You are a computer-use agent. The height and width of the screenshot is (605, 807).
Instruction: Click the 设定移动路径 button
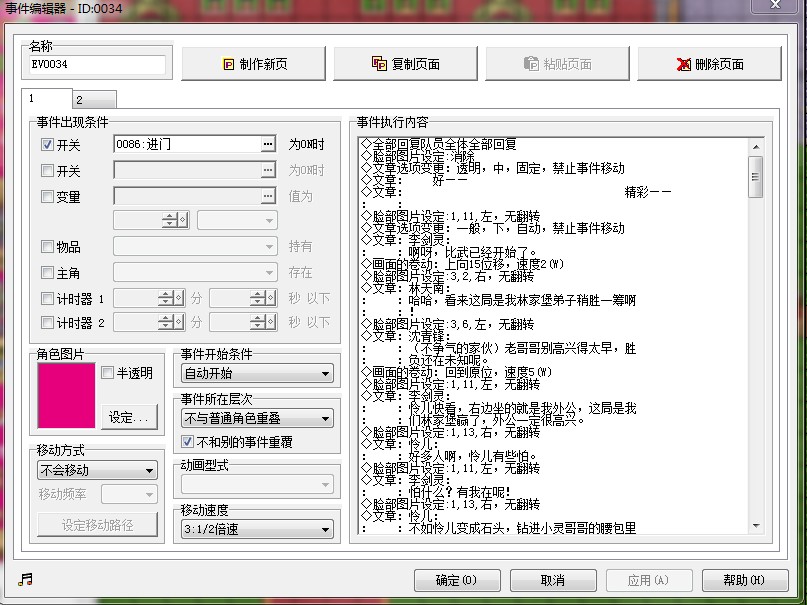click(97, 524)
